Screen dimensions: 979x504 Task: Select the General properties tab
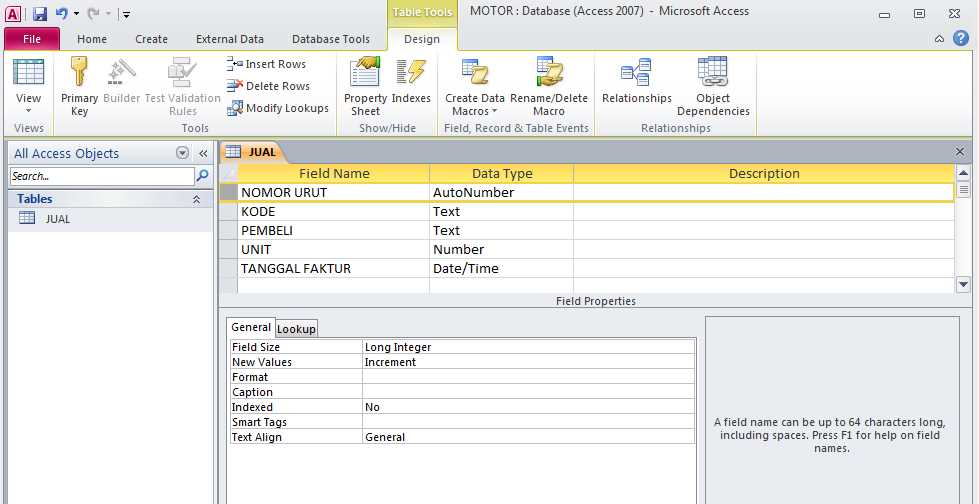coord(251,327)
